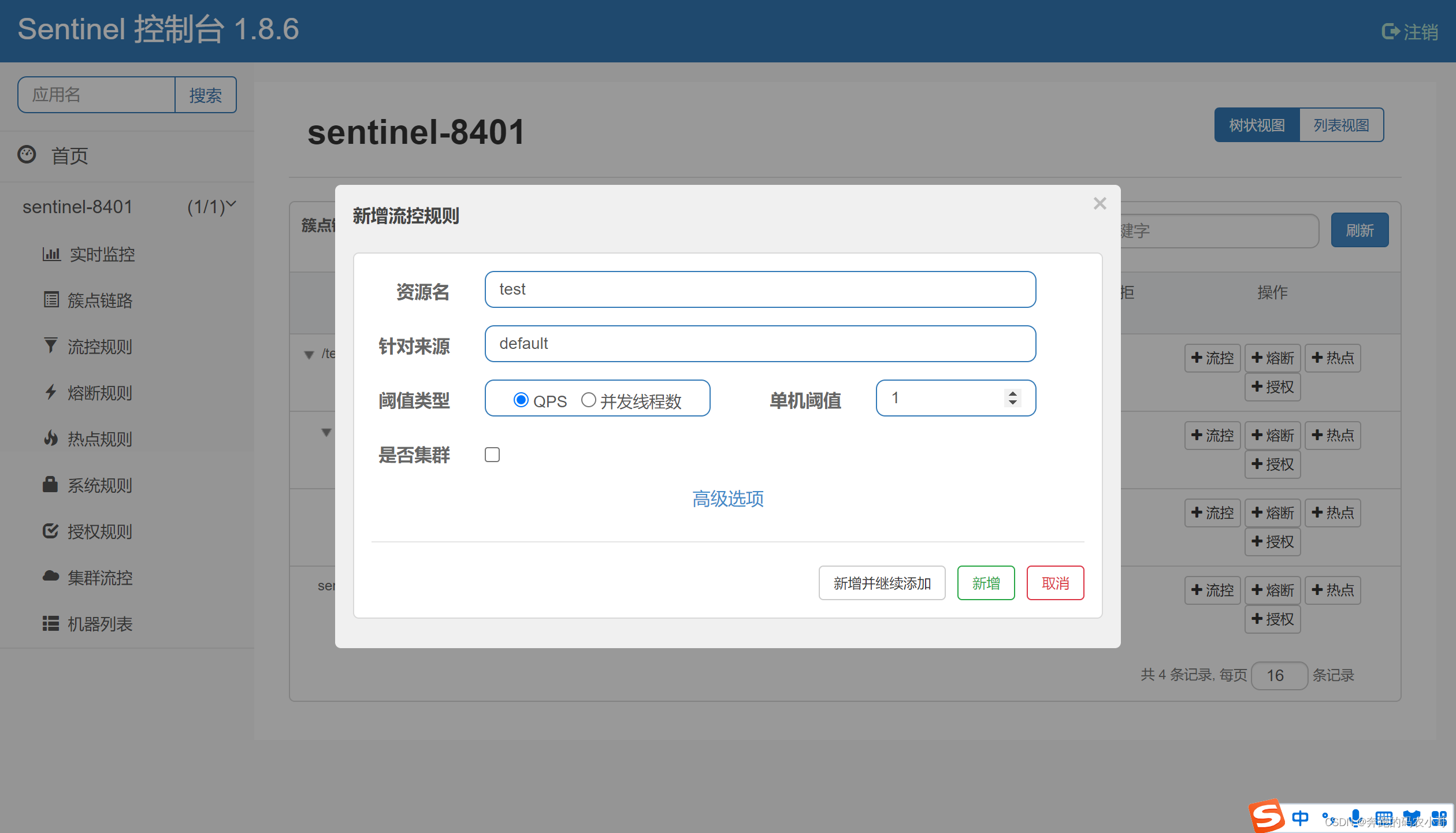
Task: Toggle the 是否集群 checkbox
Action: click(x=492, y=455)
